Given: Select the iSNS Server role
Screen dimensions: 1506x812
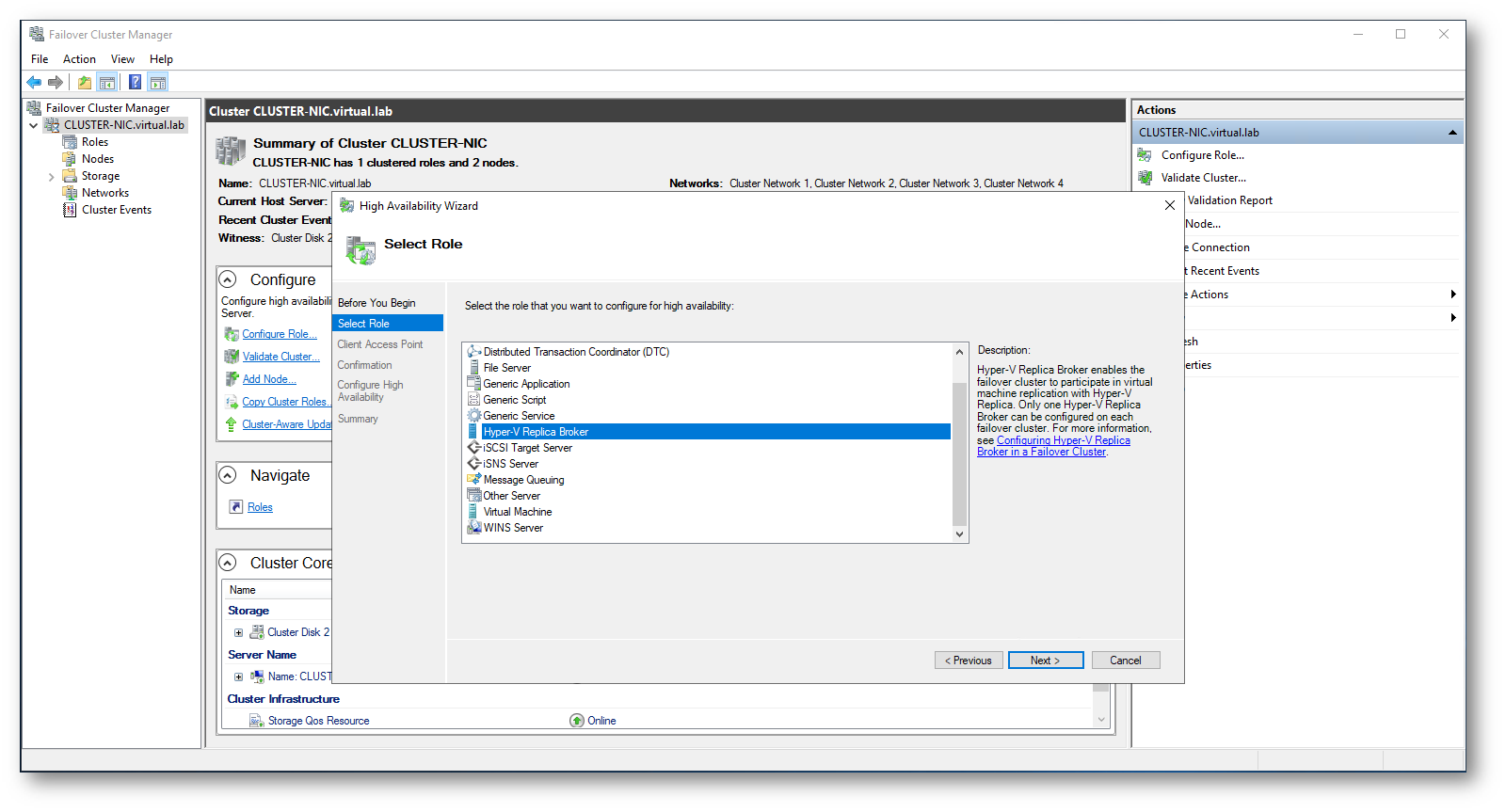Looking at the screenshot, I should (510, 464).
